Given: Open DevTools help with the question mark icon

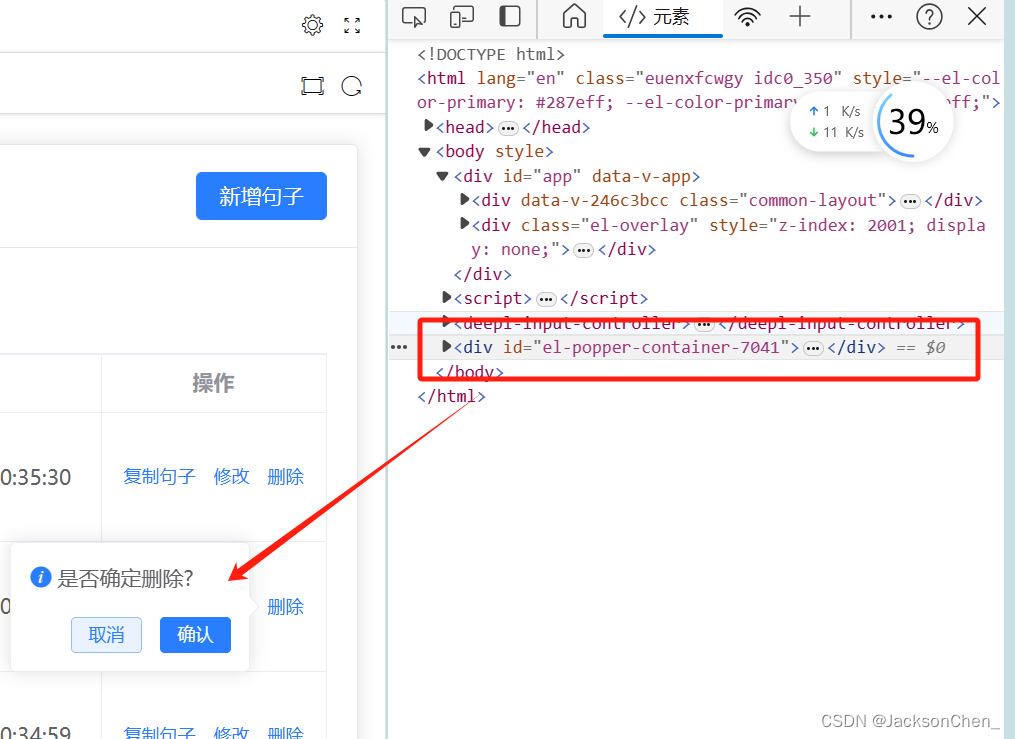Looking at the screenshot, I should [928, 17].
